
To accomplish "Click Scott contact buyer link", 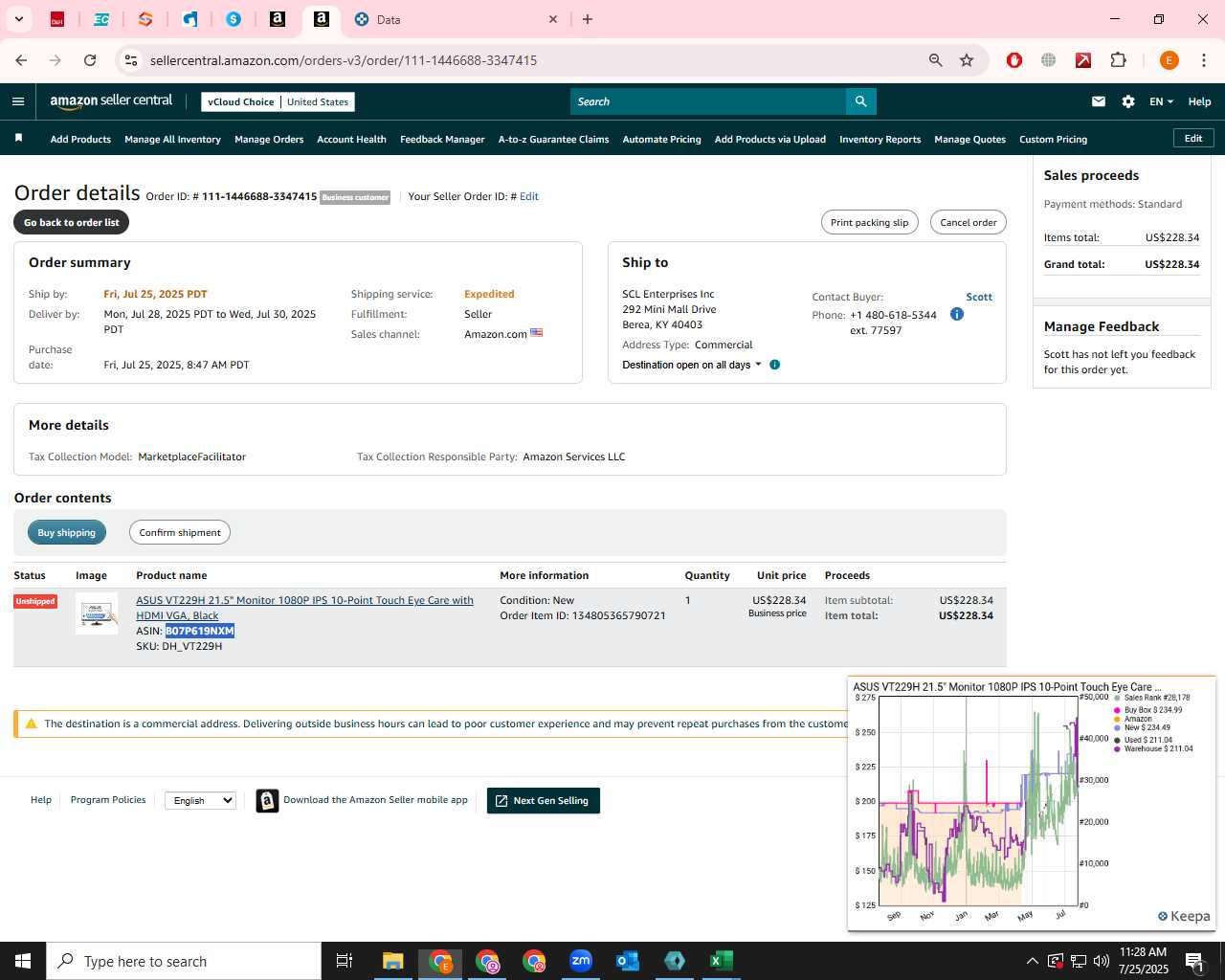I will [x=979, y=297].
